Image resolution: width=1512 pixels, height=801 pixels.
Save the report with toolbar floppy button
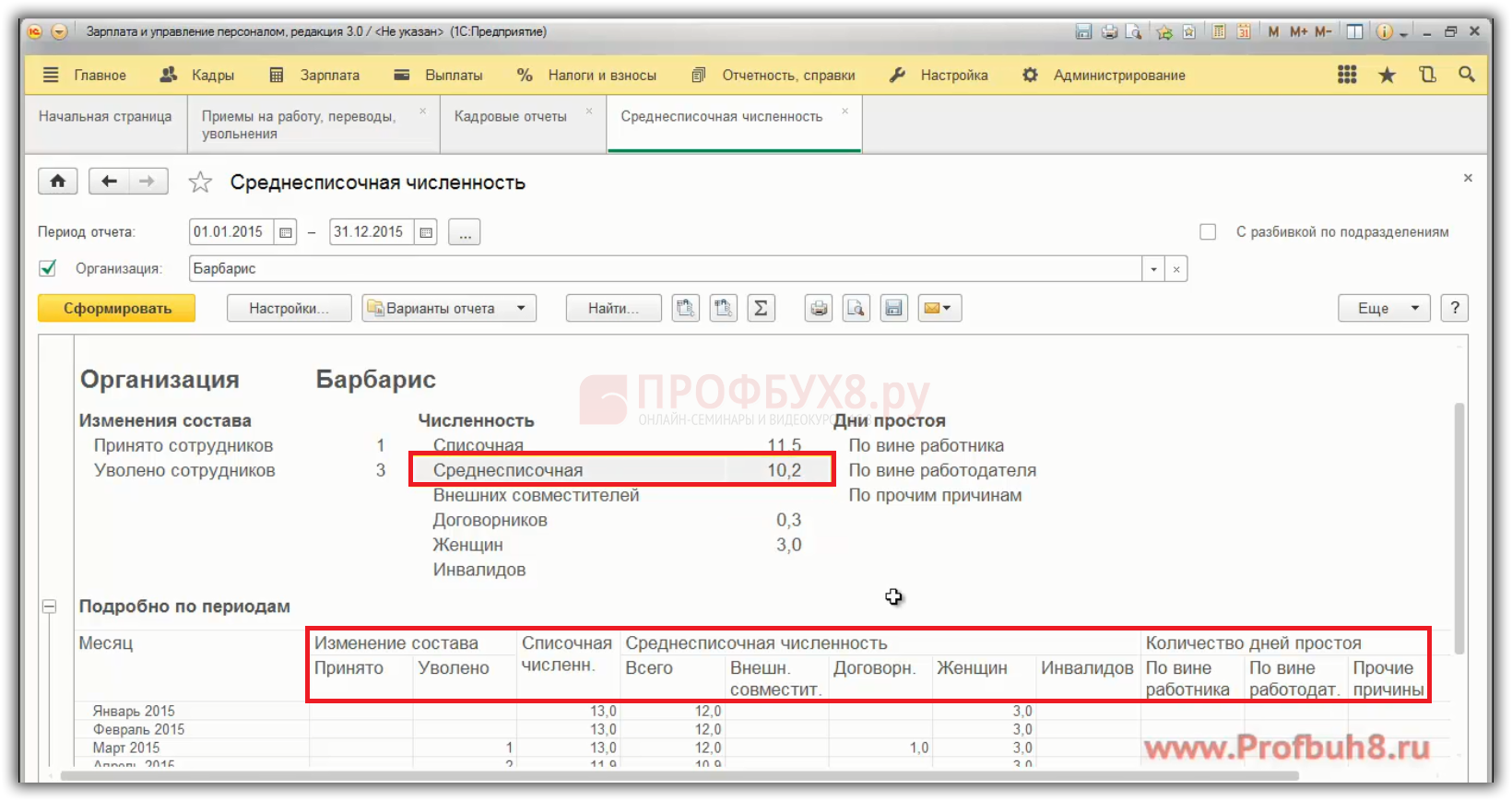894,308
